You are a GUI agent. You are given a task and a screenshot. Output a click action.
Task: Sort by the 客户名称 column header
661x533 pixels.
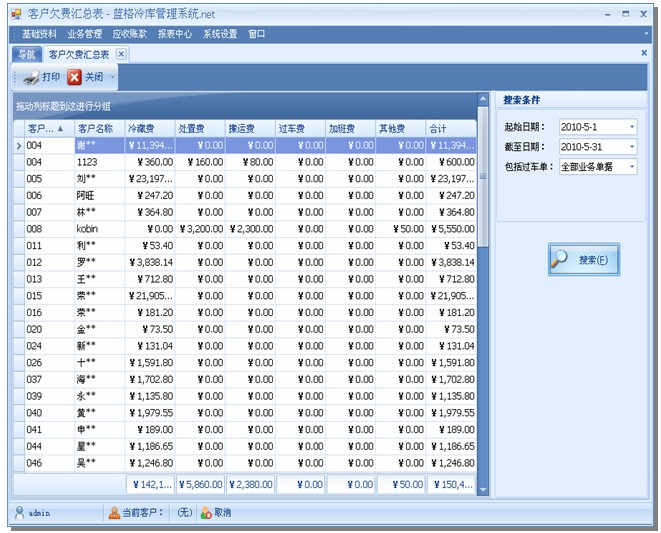tap(99, 128)
